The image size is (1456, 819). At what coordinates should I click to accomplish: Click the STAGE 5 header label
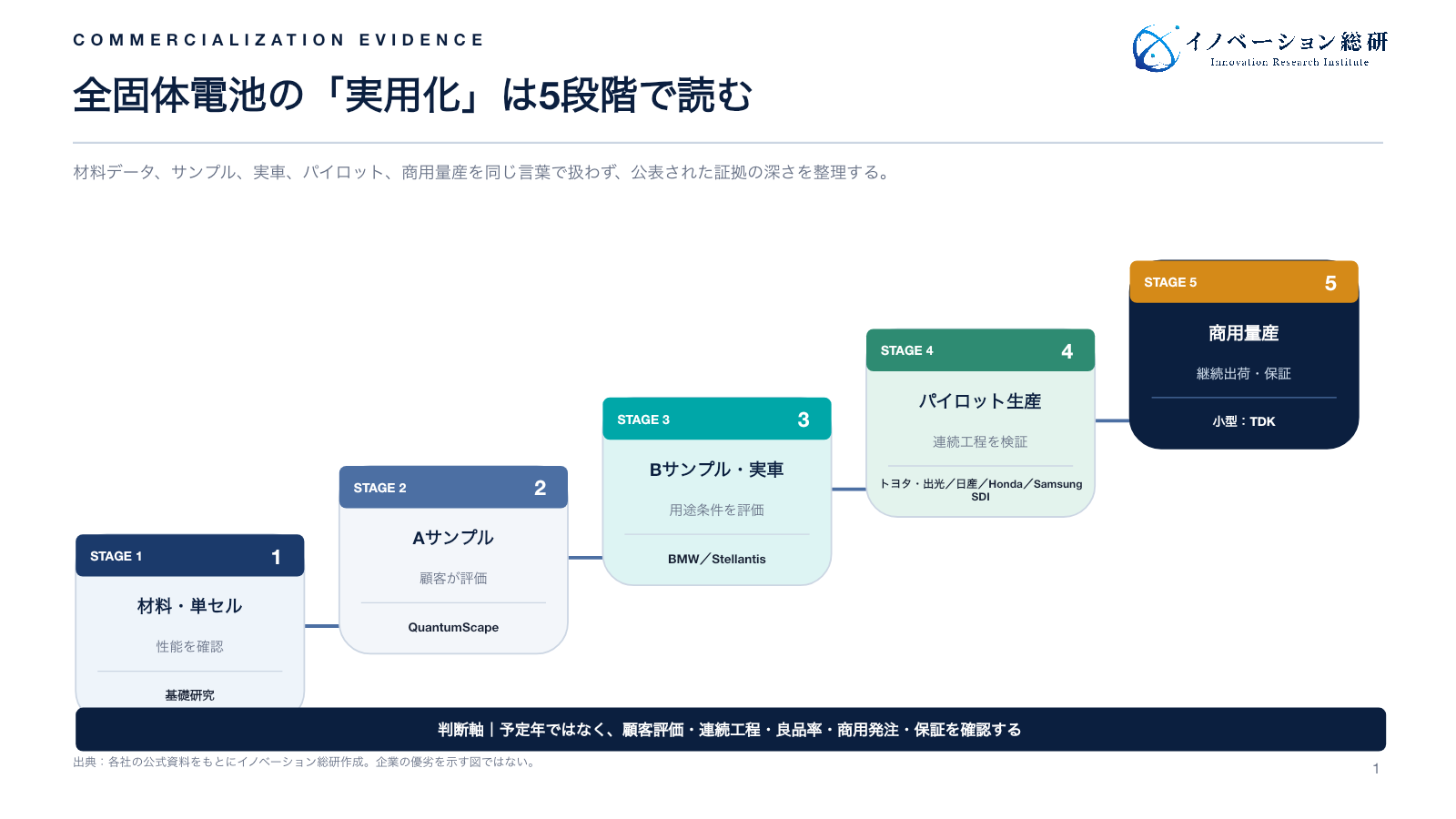tap(1170, 282)
